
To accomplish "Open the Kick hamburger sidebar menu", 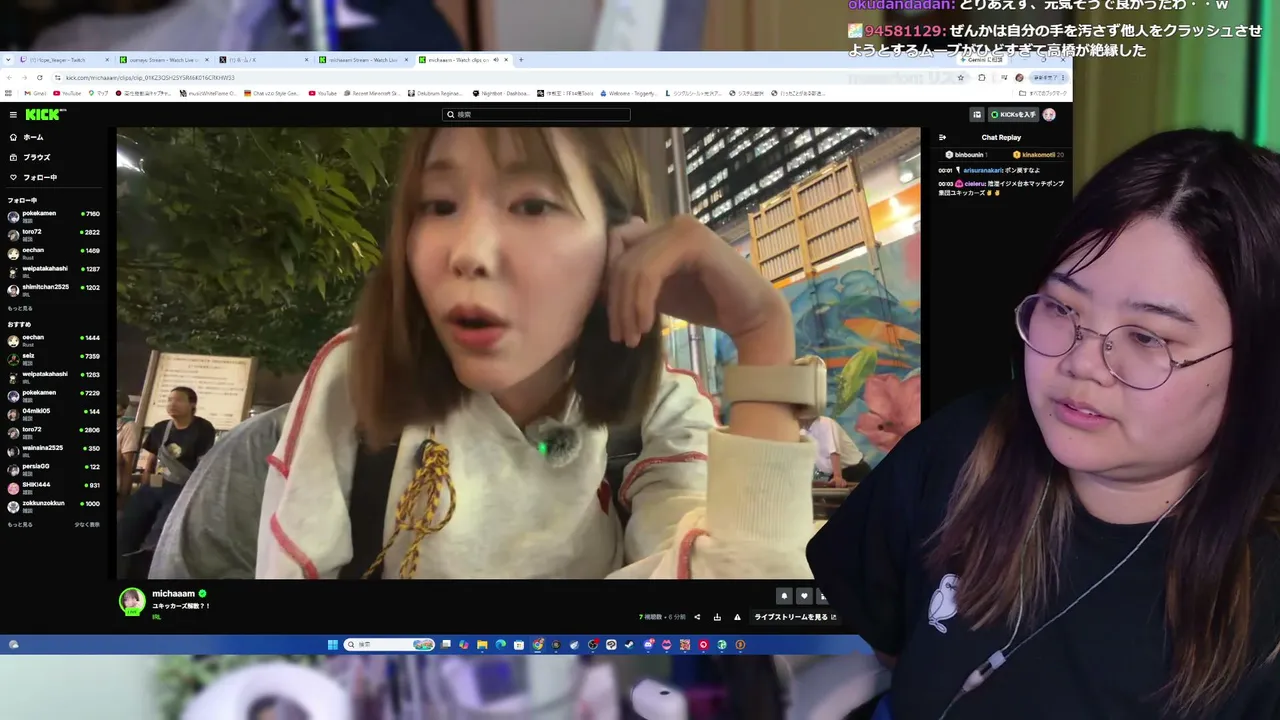I will (13, 115).
